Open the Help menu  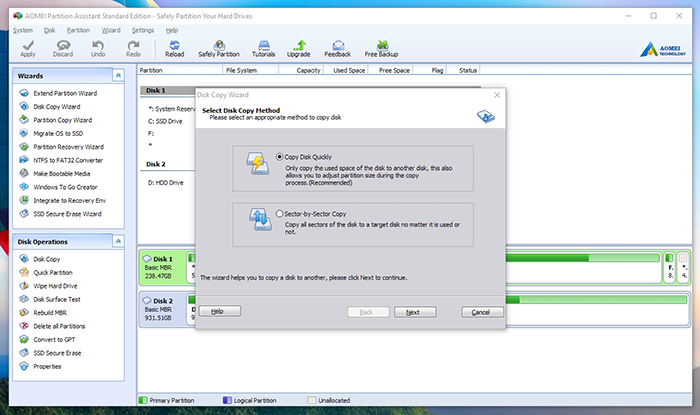pyautogui.click(x=172, y=30)
